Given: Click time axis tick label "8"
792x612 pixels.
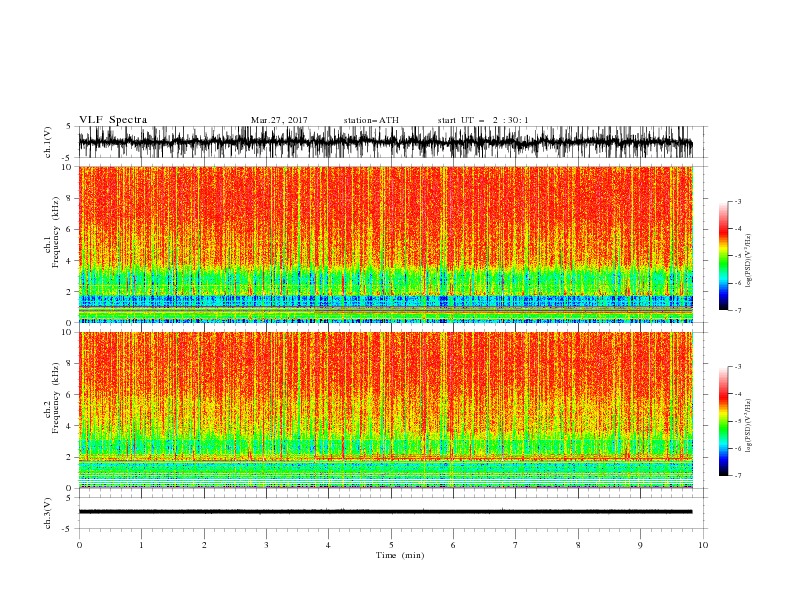Looking at the screenshot, I should 578,545.
